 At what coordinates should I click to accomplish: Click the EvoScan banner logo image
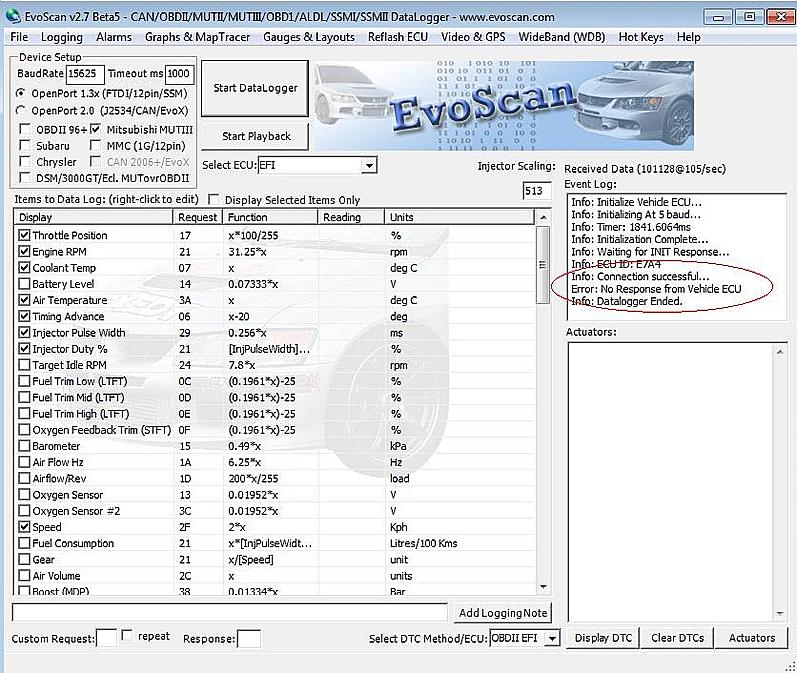coord(503,106)
